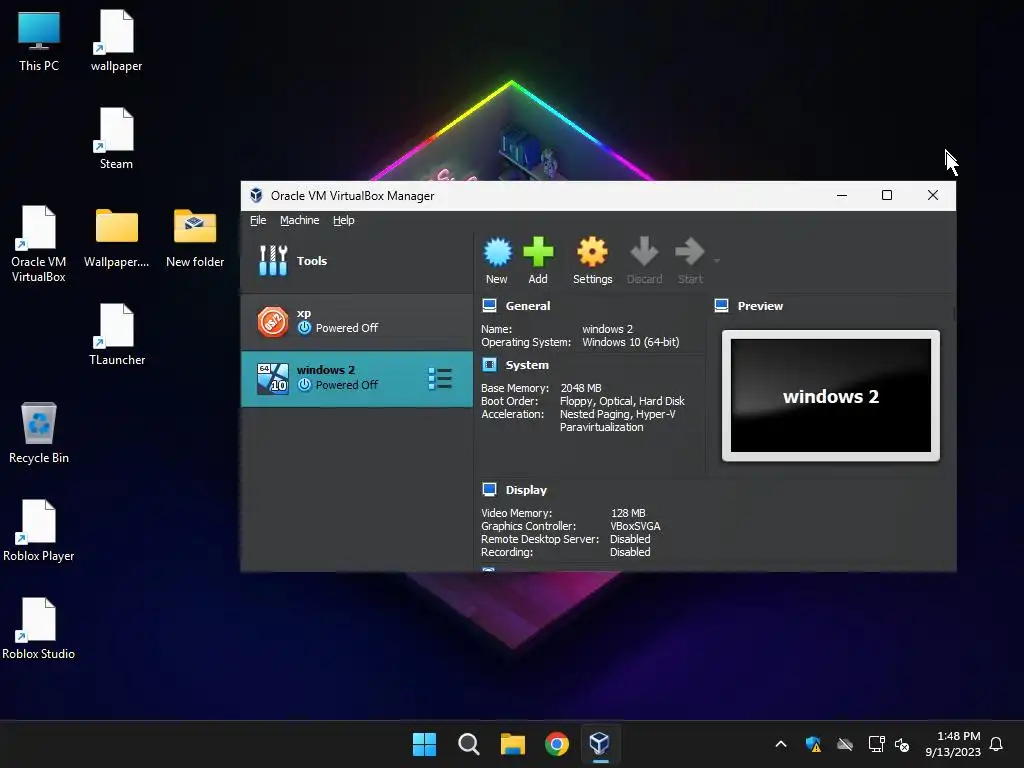This screenshot has height=768, width=1024.
Task: Open the Machine menu
Action: (x=300, y=220)
